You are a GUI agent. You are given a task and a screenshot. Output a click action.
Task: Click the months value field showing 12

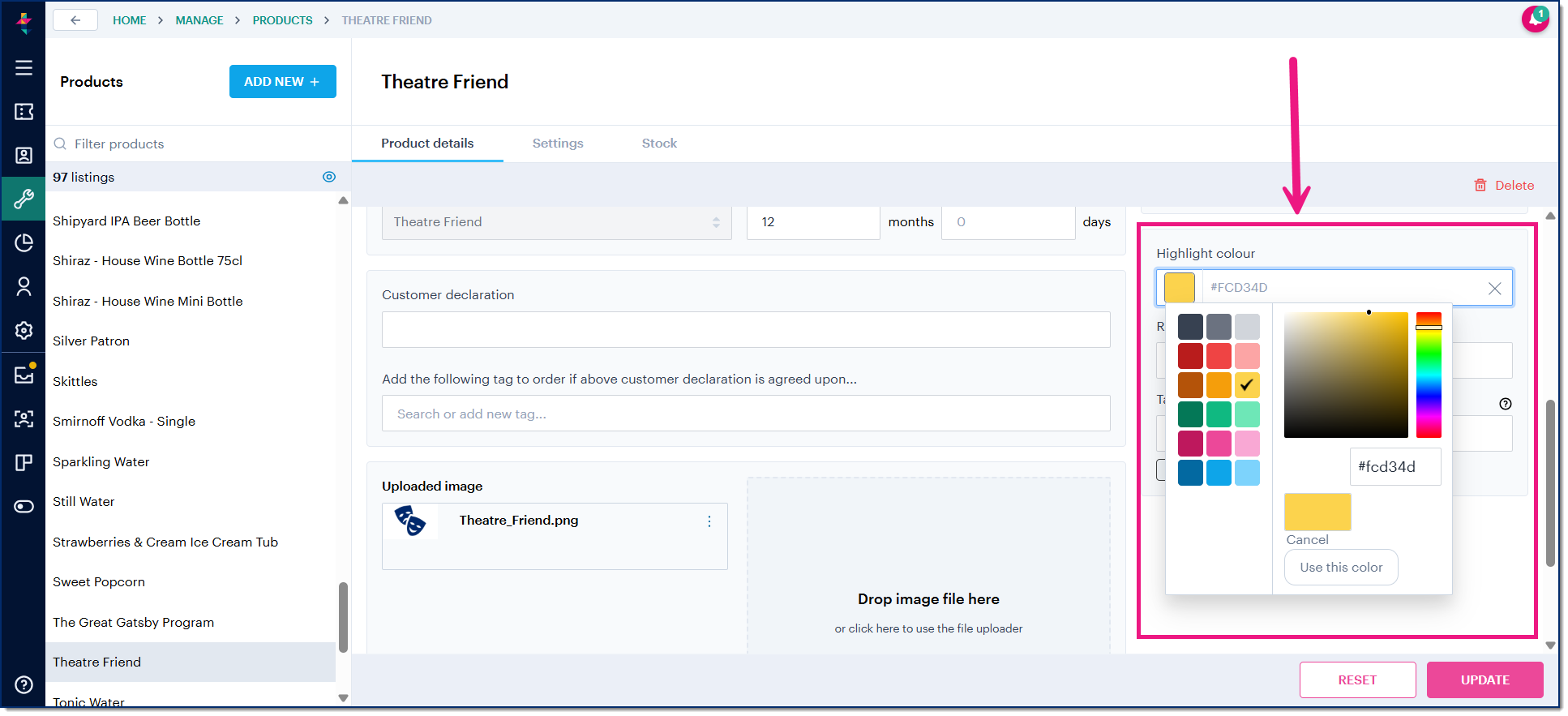pos(813,222)
